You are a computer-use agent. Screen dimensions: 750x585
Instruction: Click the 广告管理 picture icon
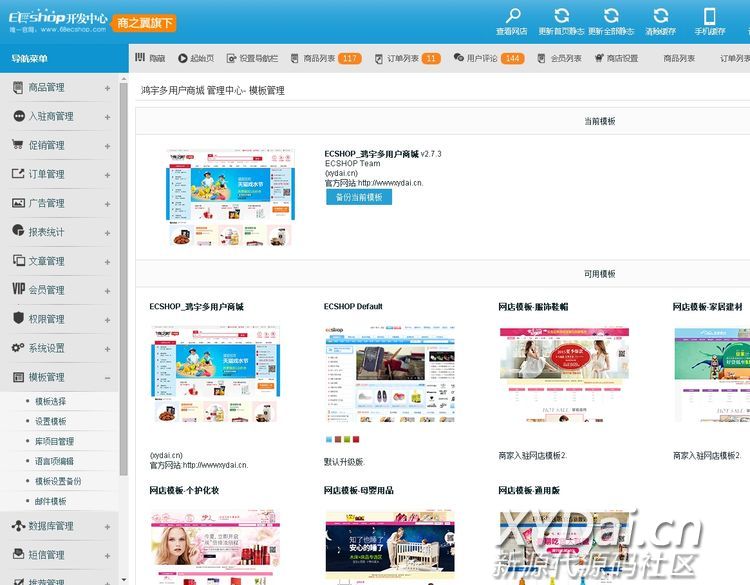[x=18, y=202]
